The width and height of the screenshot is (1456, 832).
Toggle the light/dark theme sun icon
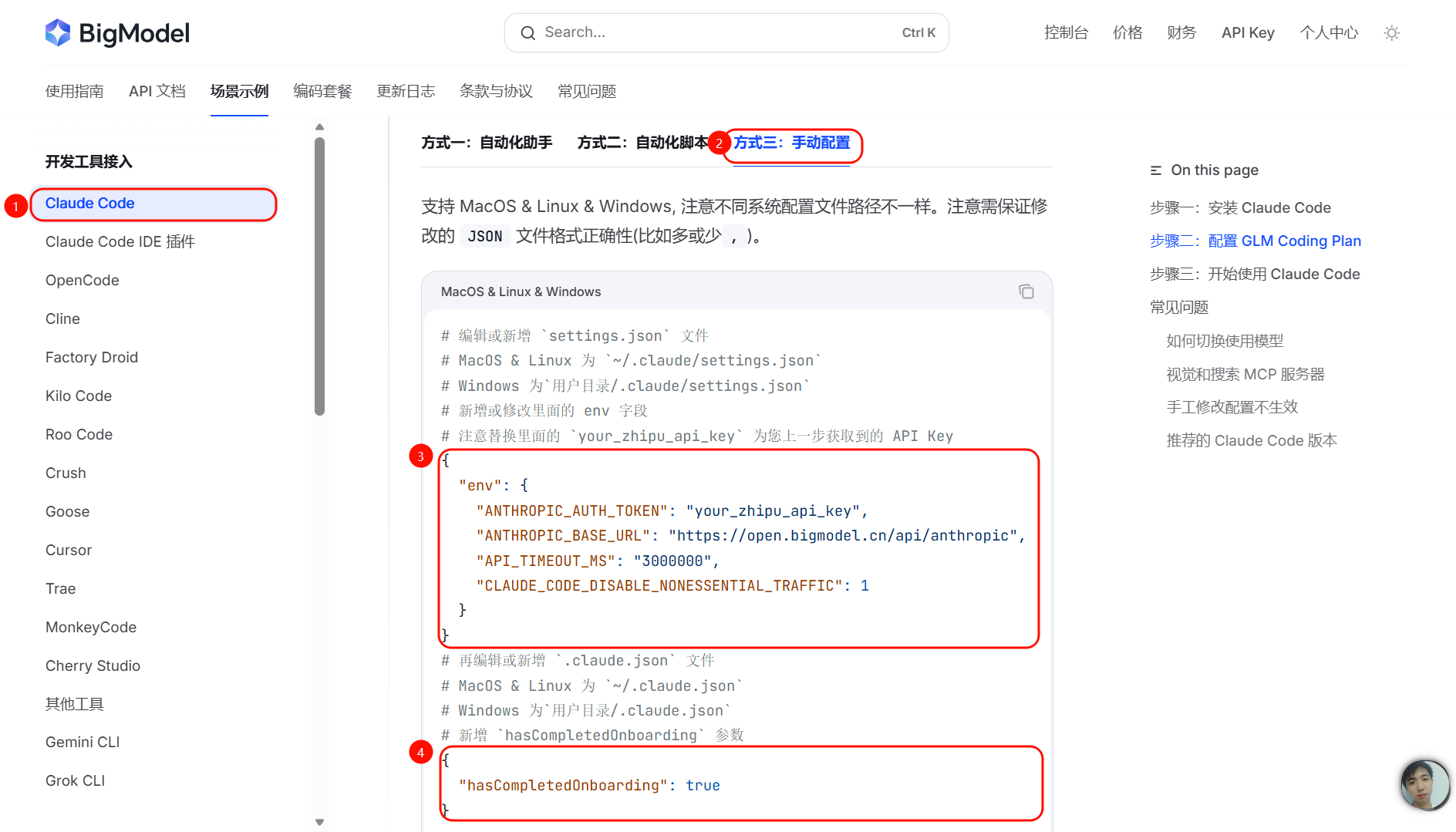click(1391, 33)
